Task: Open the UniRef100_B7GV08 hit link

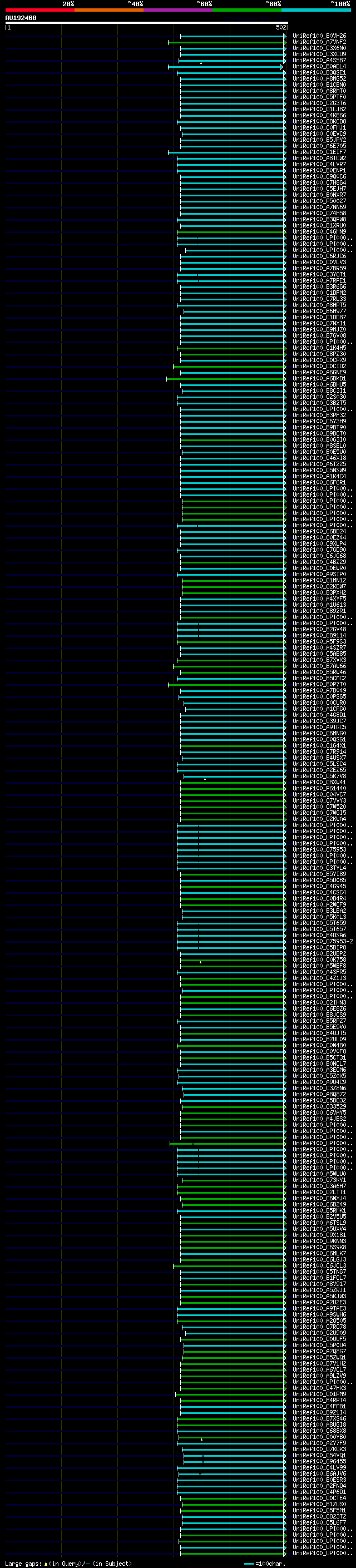Action: pos(319,335)
